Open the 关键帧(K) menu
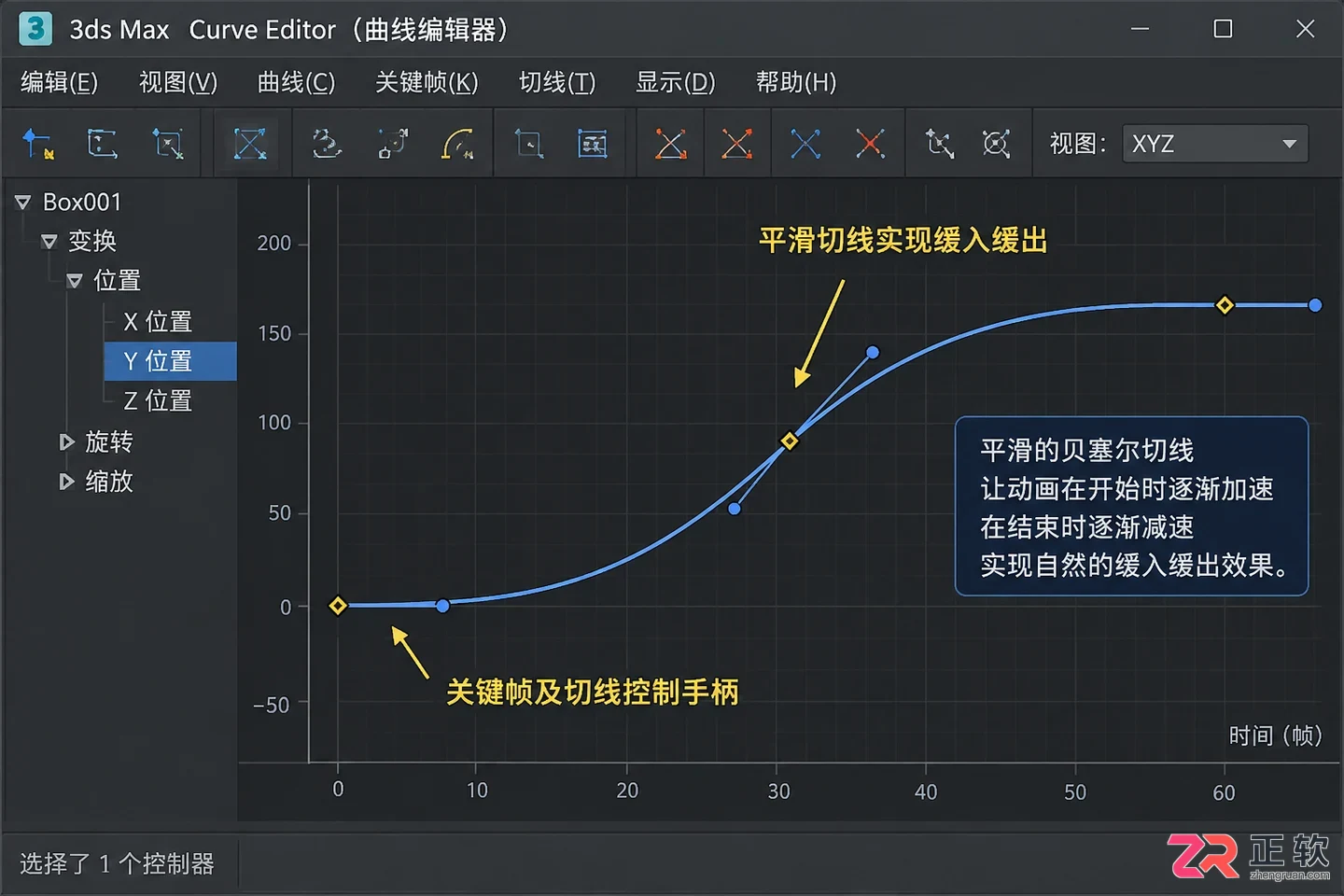Image resolution: width=1344 pixels, height=896 pixels. point(427,82)
